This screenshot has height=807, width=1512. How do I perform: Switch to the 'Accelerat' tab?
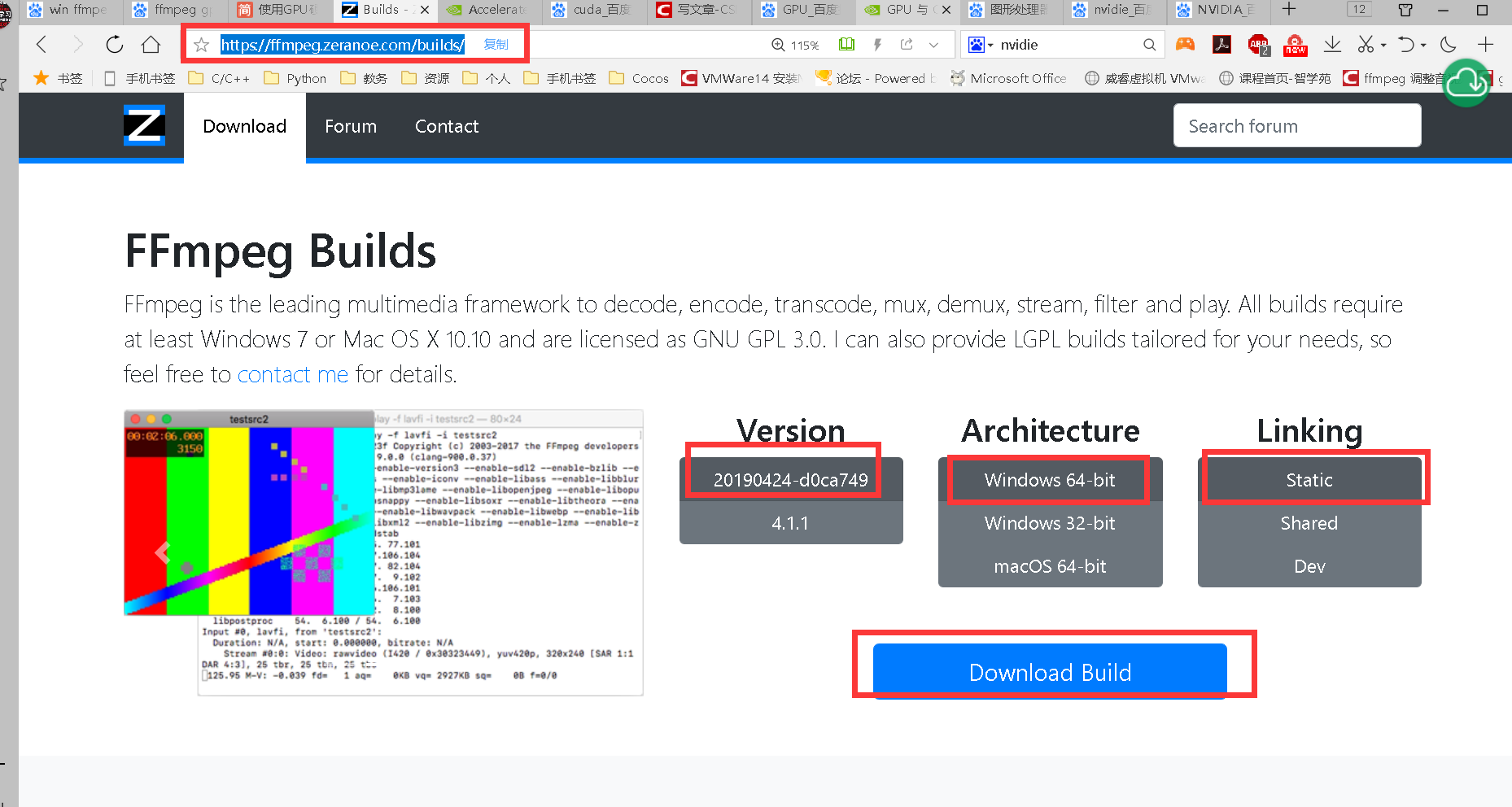coord(491,10)
